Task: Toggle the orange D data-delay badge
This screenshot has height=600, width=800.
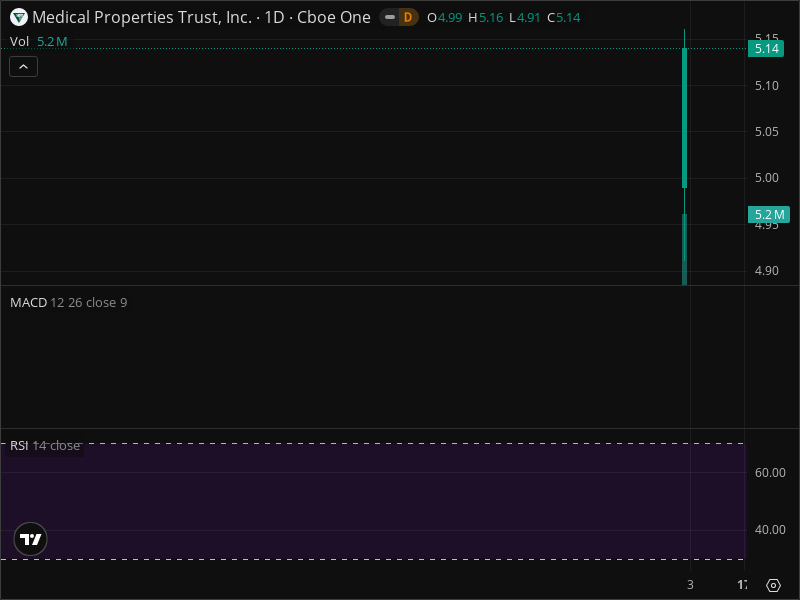Action: coord(408,17)
